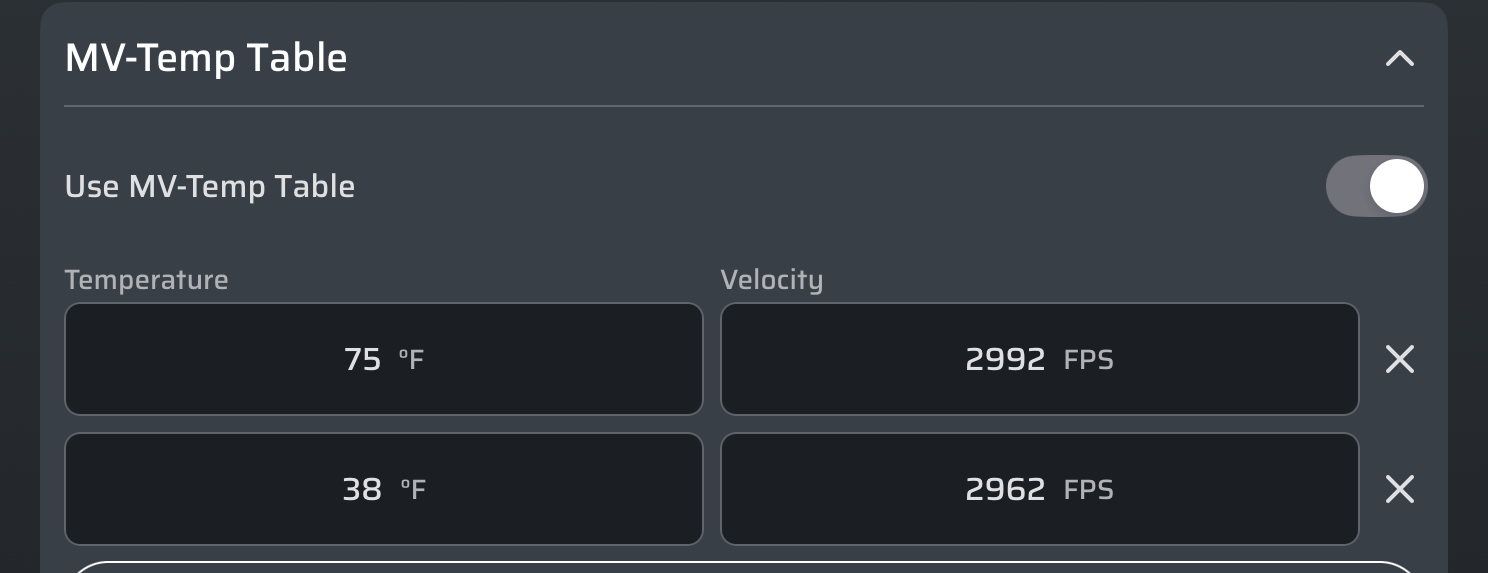Delete the 38 °F table row
The width and height of the screenshot is (1488, 573).
(1399, 489)
